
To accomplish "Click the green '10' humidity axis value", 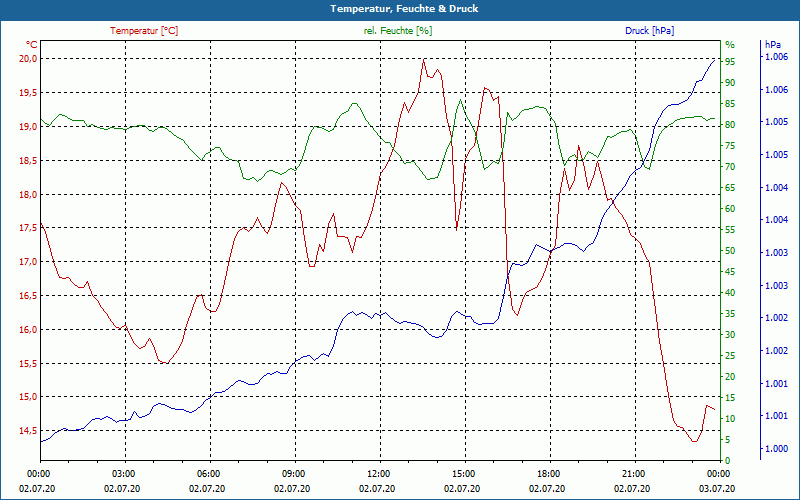I will 730,419.
